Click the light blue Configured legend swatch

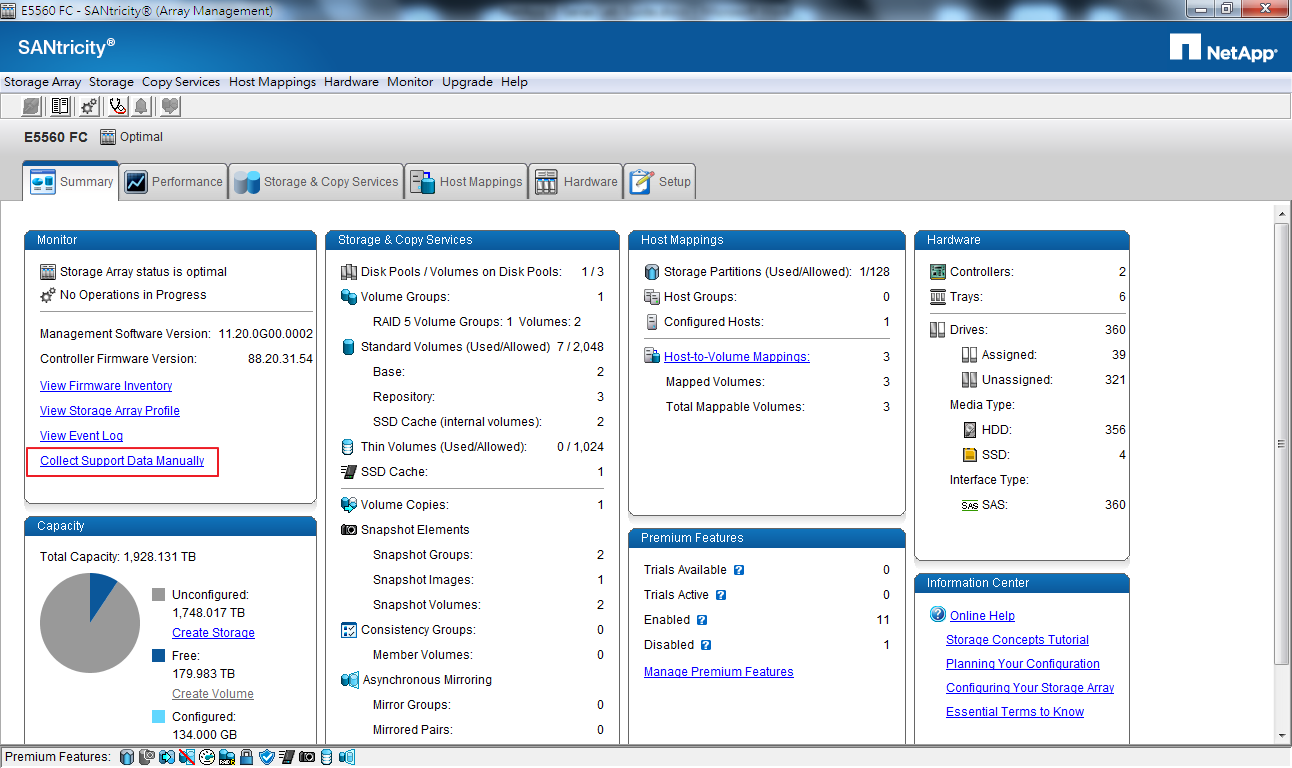[158, 717]
